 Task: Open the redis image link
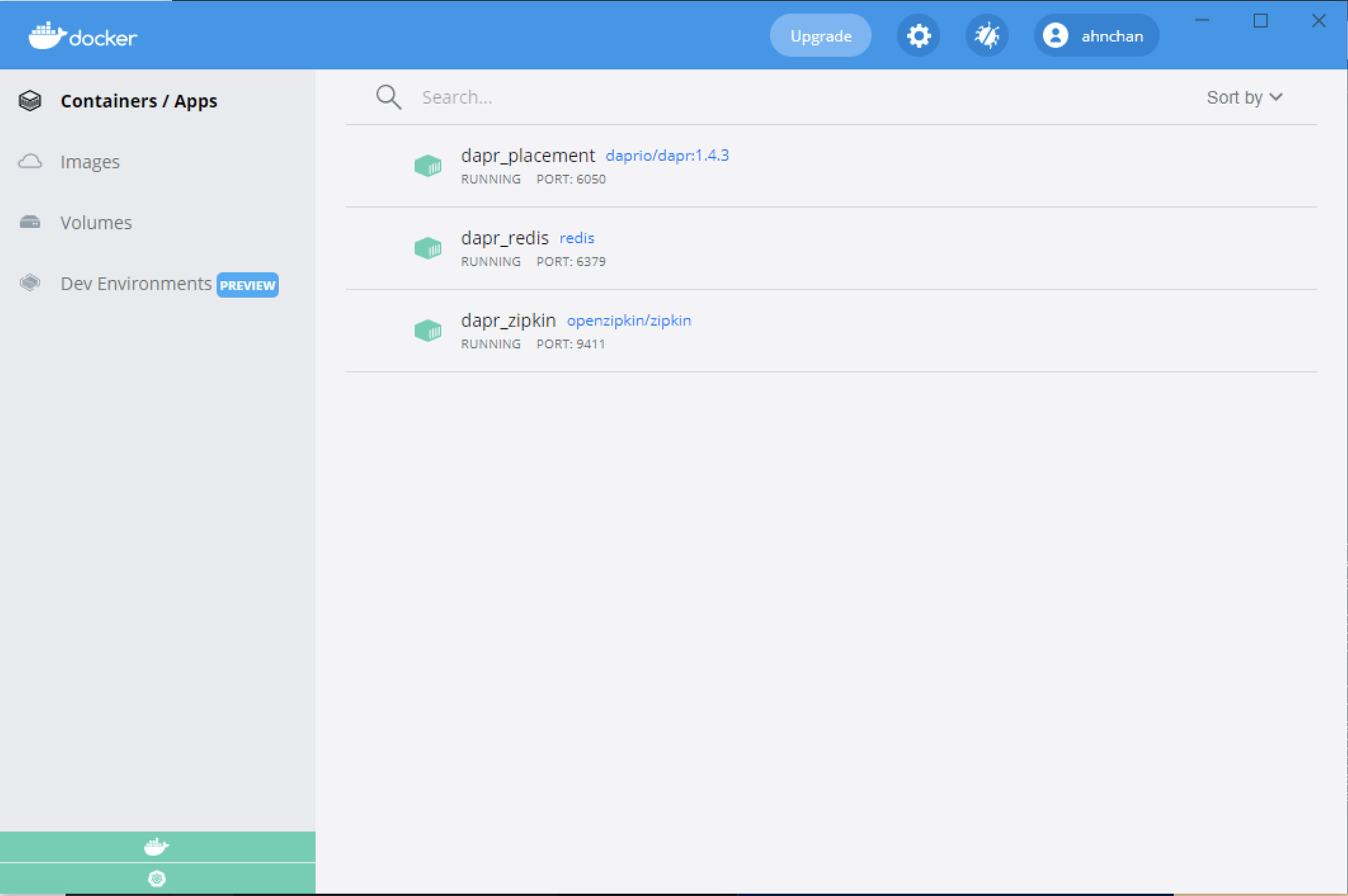[x=577, y=237]
